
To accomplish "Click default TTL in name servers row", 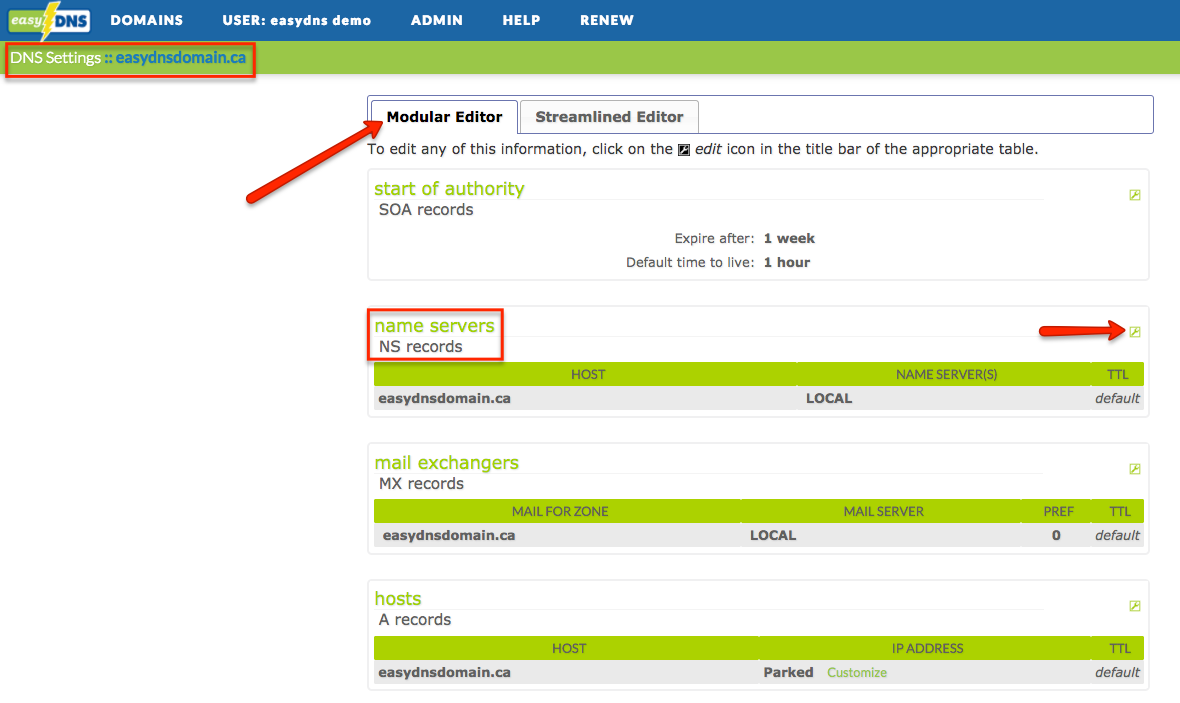I will 1117,398.
